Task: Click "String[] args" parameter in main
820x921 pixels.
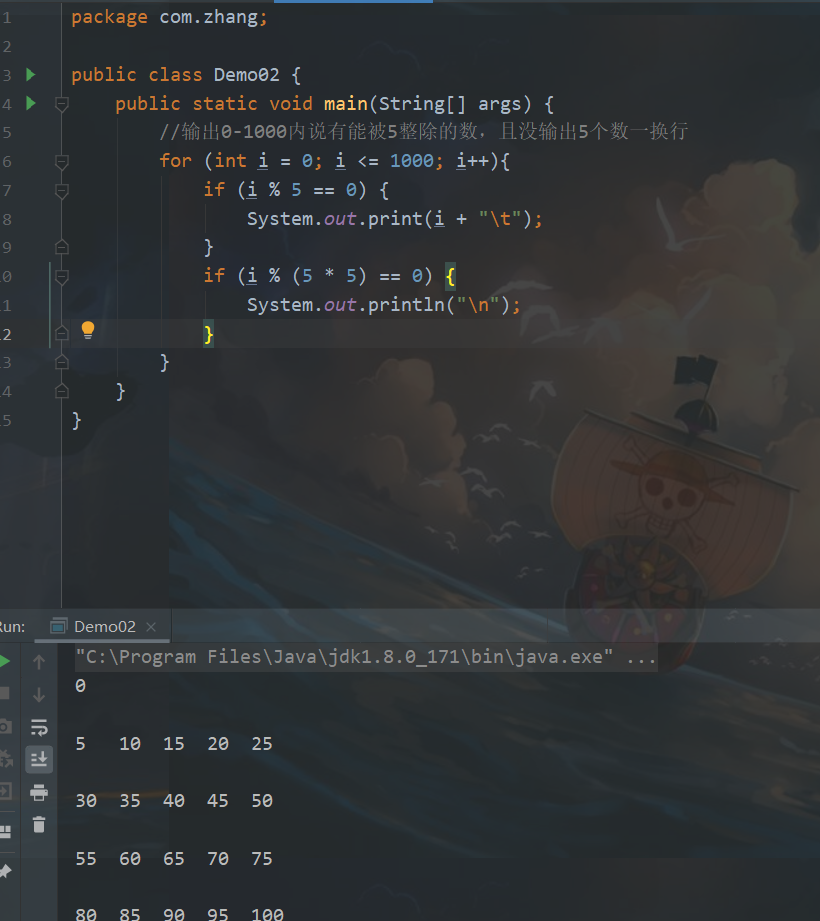Action: (x=450, y=103)
